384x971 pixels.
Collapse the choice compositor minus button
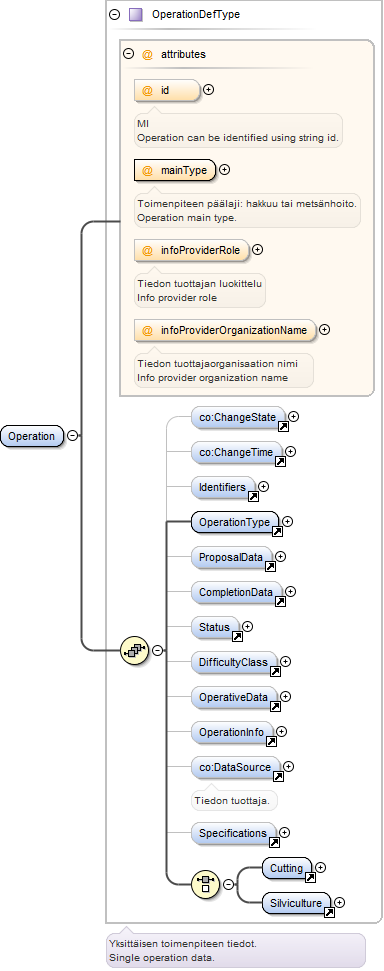coord(228,884)
